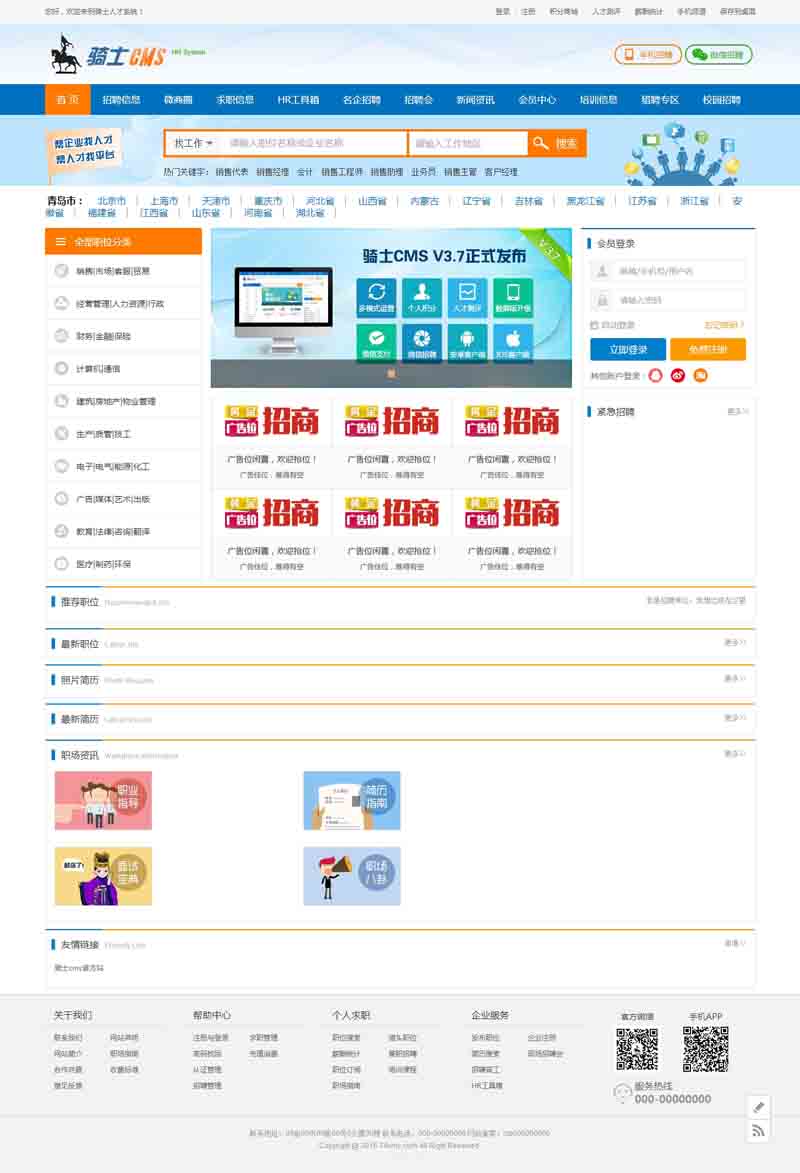
Task: Click 更多 in the 紧急招聘 panel
Action: coord(737,411)
